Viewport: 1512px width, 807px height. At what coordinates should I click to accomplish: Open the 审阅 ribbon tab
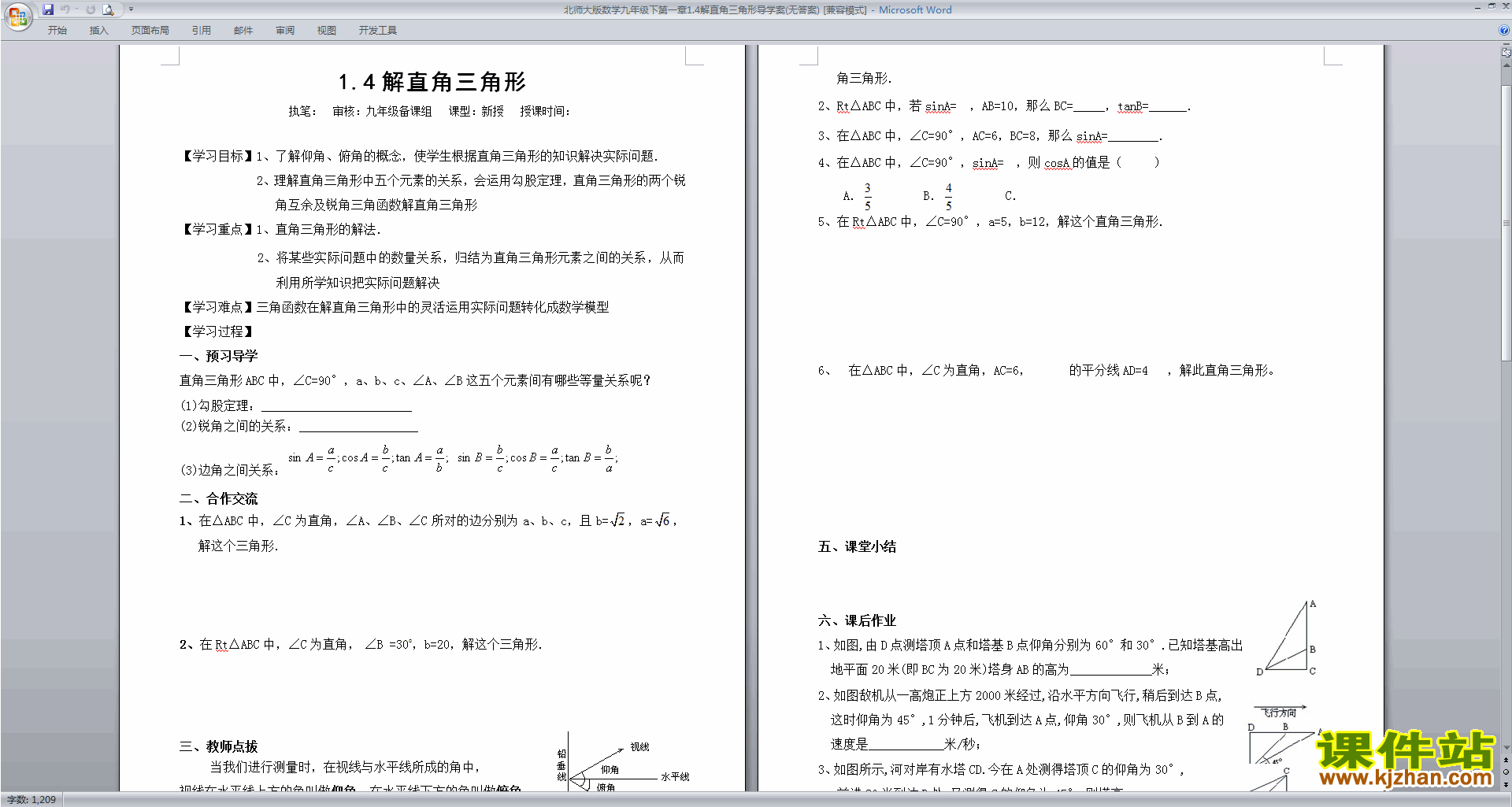(285, 30)
